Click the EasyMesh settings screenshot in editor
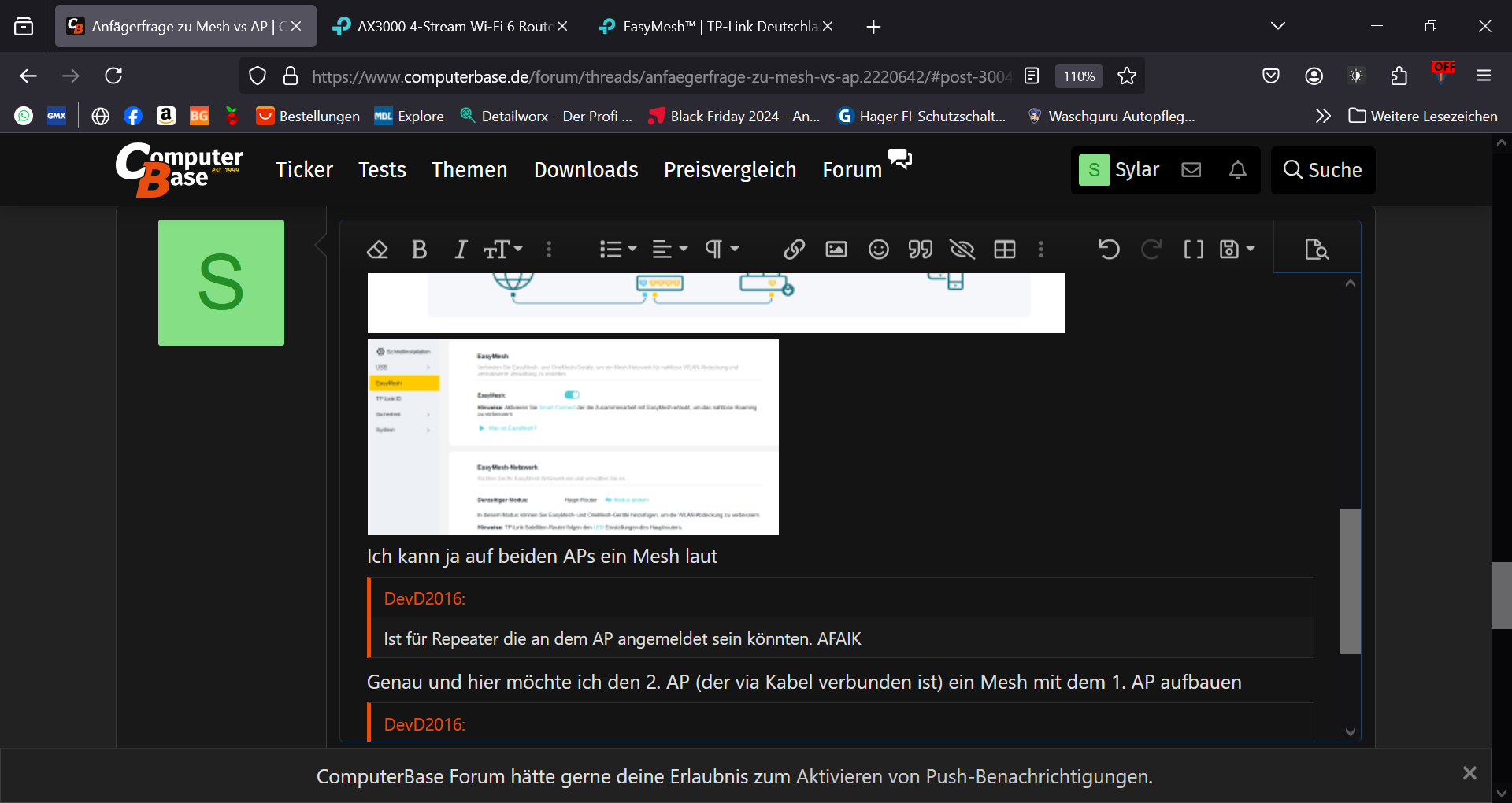Image resolution: width=1512 pixels, height=803 pixels. (573, 437)
